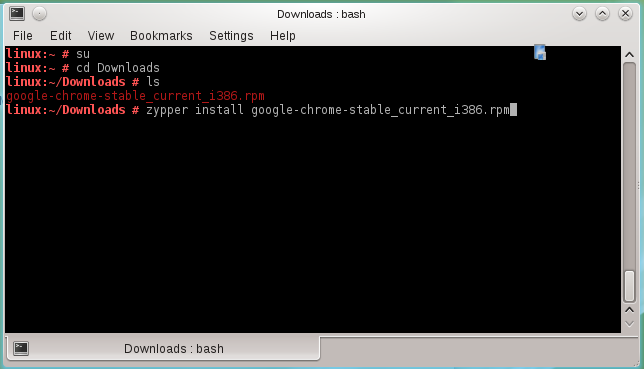The image size is (644, 369).
Task: Click the scrollbar down arrow
Action: (629, 324)
